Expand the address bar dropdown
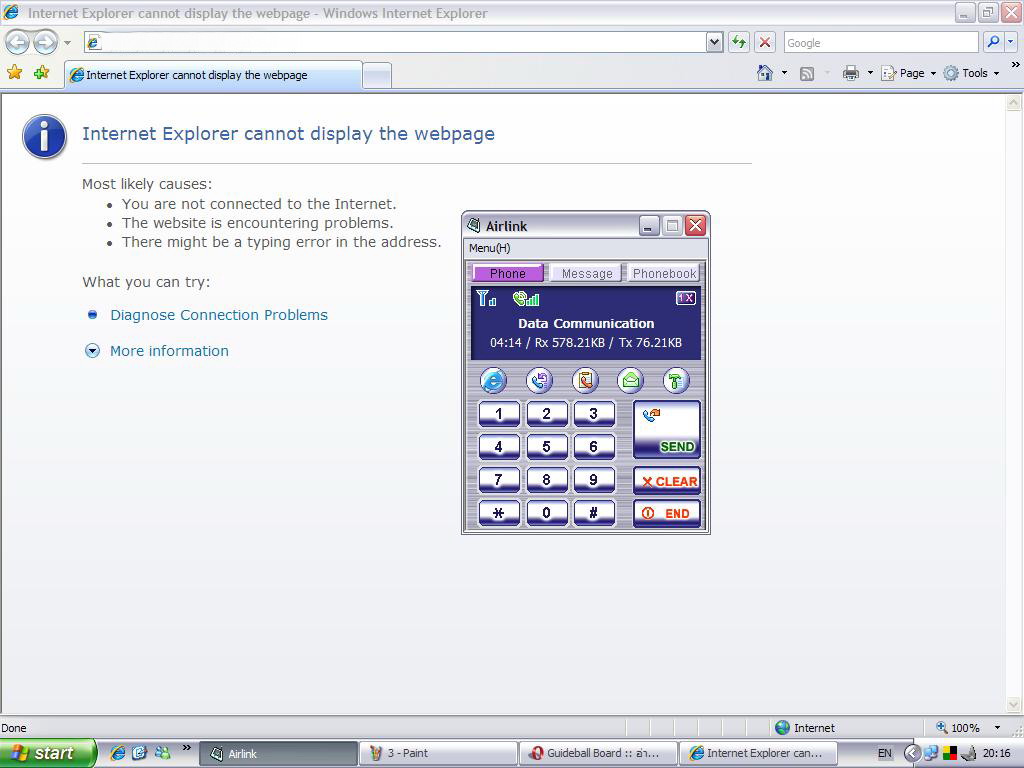1024x768 pixels. coord(714,42)
